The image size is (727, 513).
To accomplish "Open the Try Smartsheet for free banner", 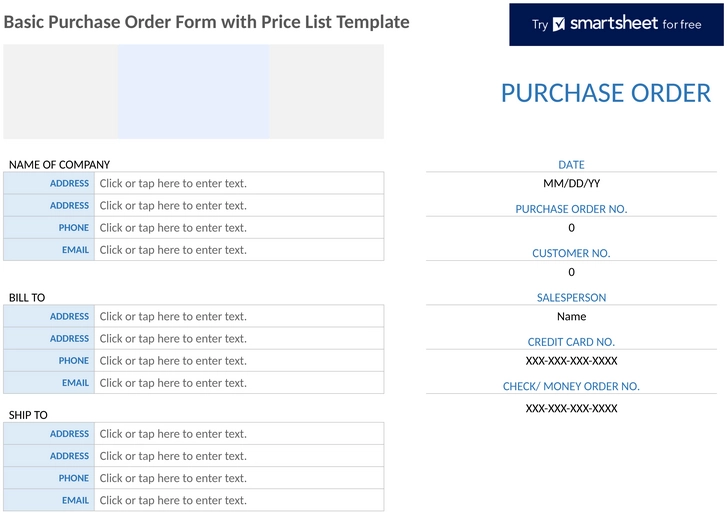I will point(616,25).
